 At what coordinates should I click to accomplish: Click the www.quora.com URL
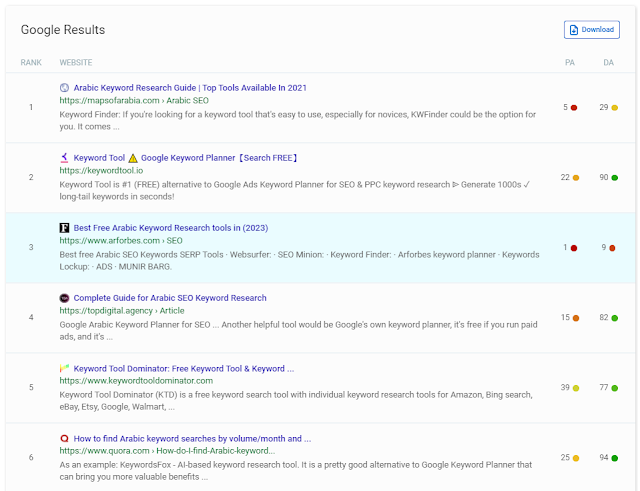167,451
